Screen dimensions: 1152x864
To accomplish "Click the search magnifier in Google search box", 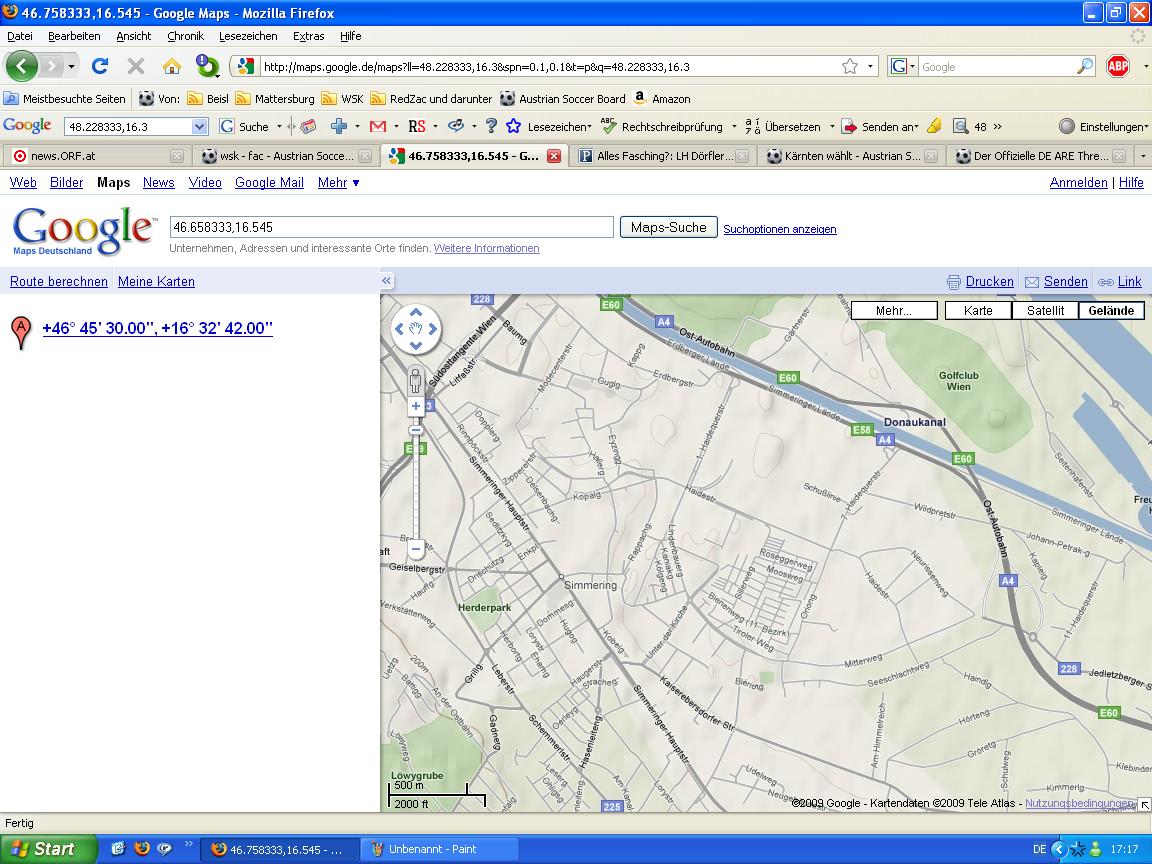I will tap(1084, 66).
